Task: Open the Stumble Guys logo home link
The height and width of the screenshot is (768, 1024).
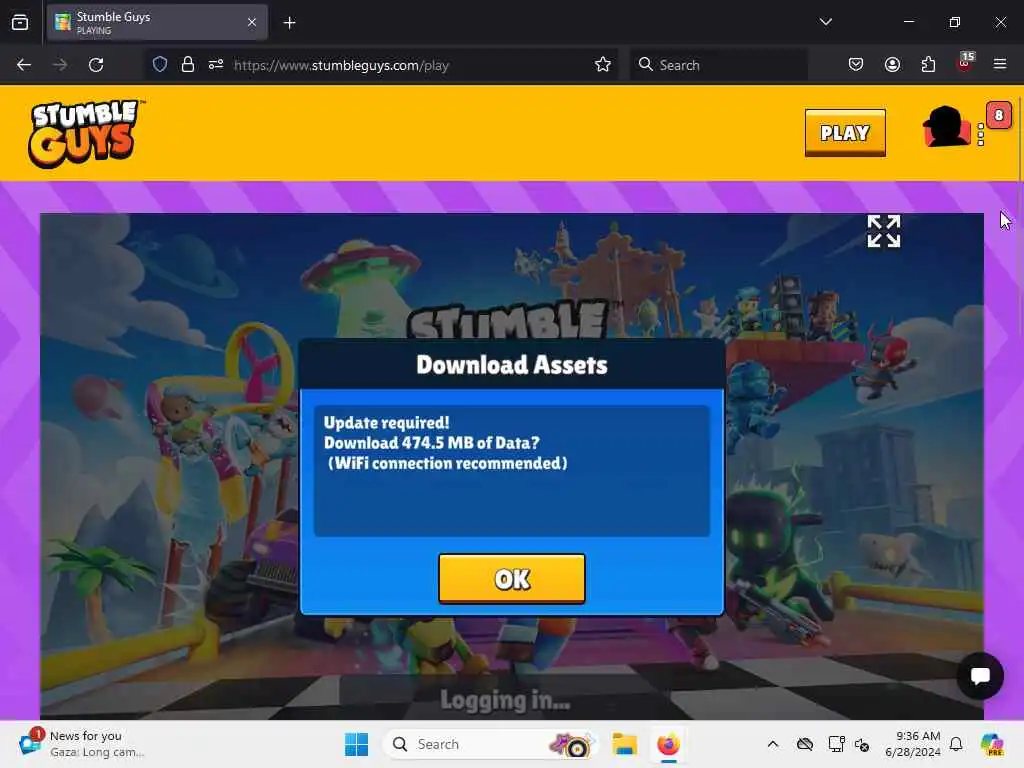Action: (84, 133)
